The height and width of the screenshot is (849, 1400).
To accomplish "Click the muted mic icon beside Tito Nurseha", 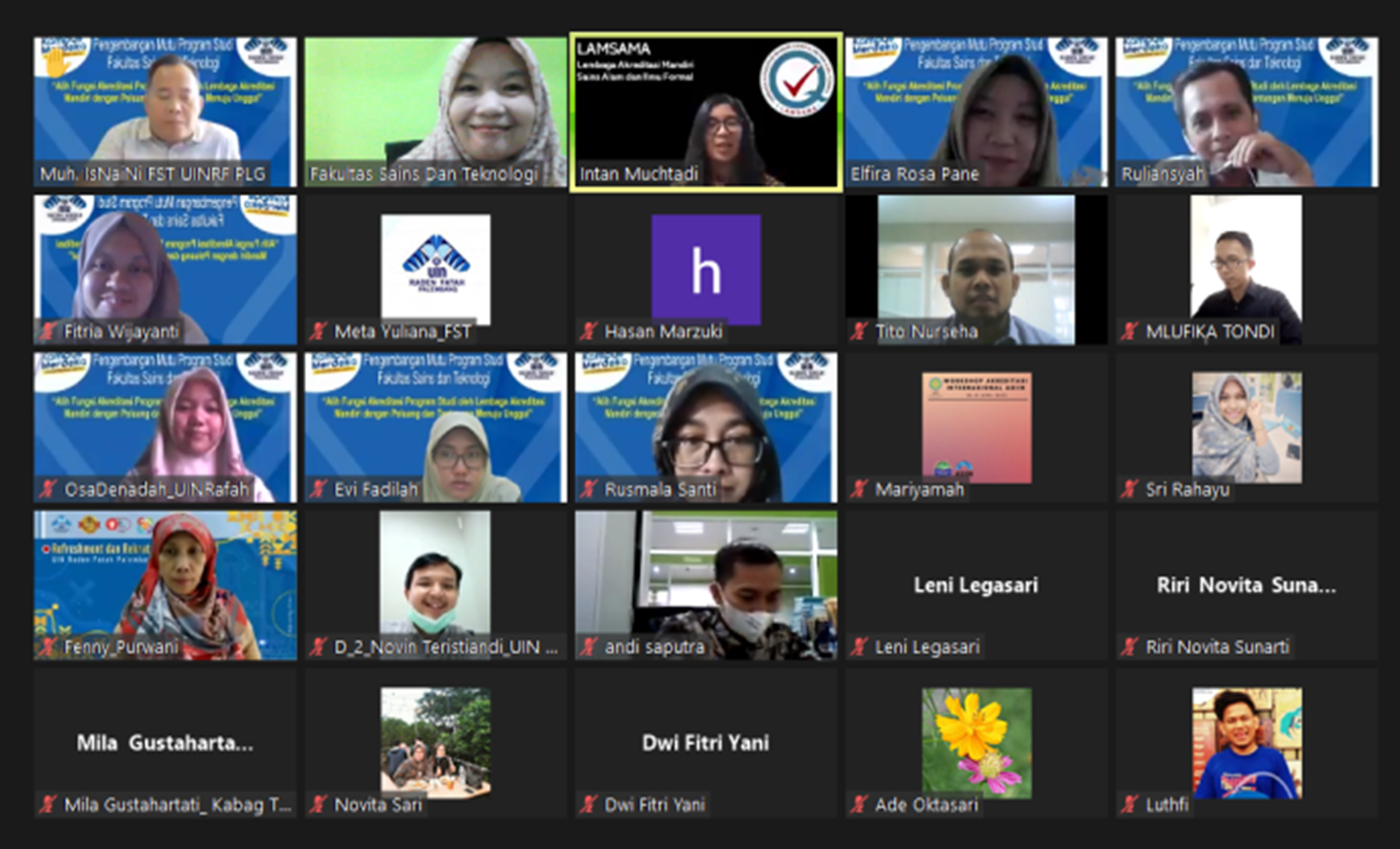I will click(x=859, y=331).
